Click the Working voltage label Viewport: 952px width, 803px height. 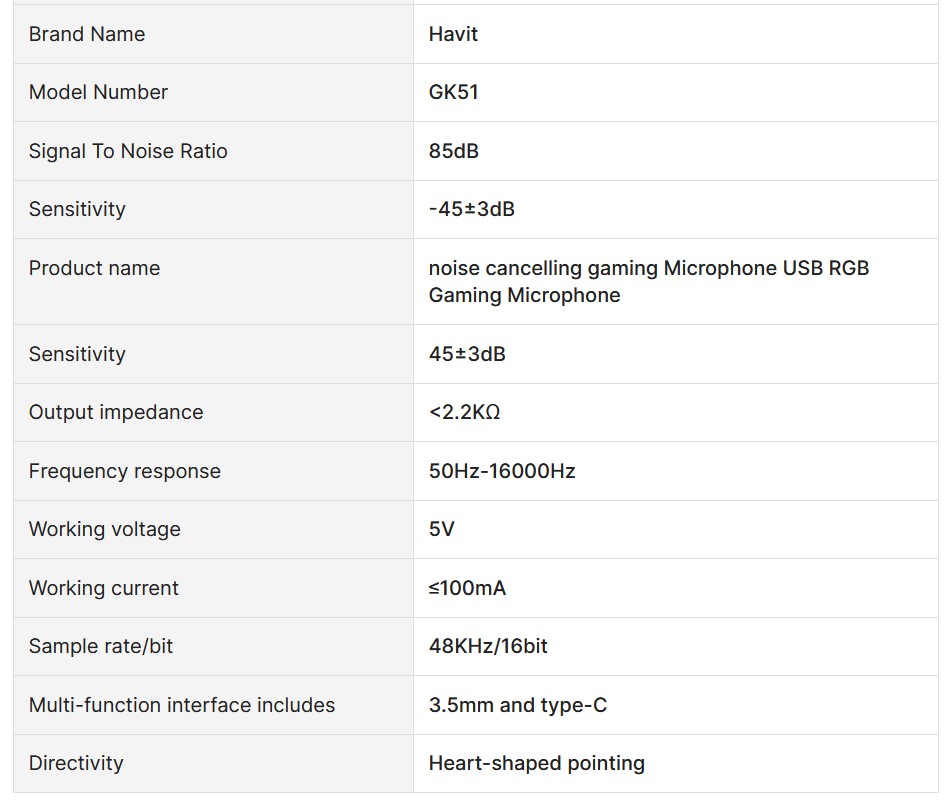point(104,529)
